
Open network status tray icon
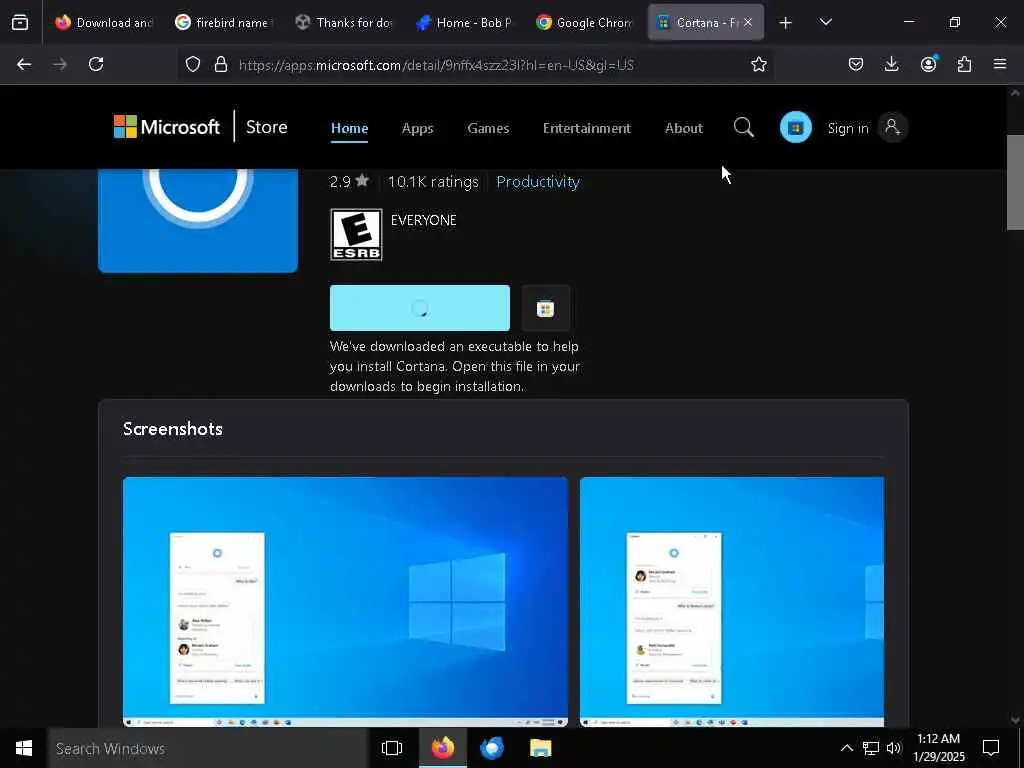(x=871, y=748)
